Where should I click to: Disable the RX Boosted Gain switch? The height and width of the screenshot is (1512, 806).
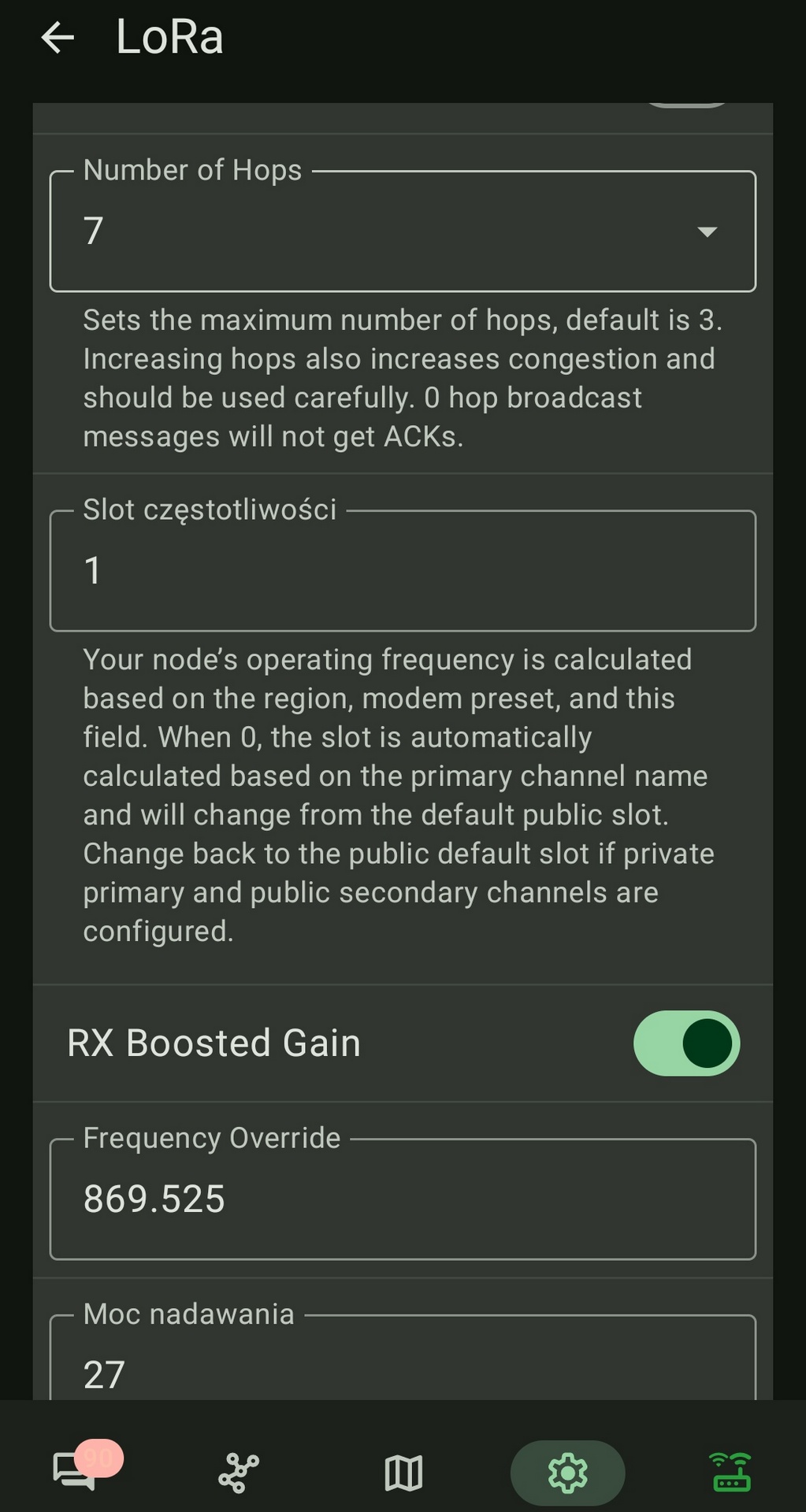pyautogui.click(x=686, y=1043)
